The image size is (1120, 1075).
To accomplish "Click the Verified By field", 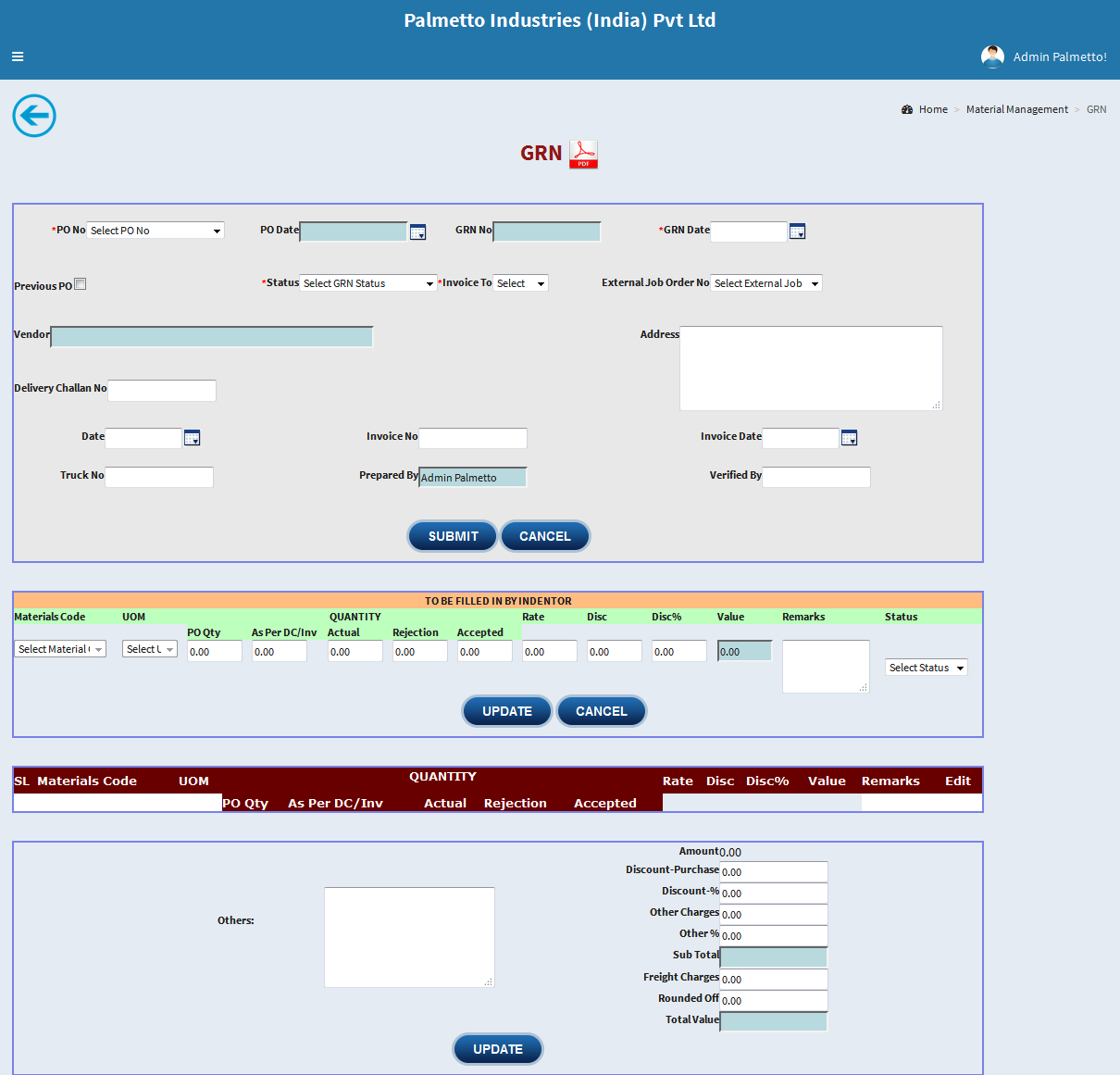I will click(x=816, y=477).
